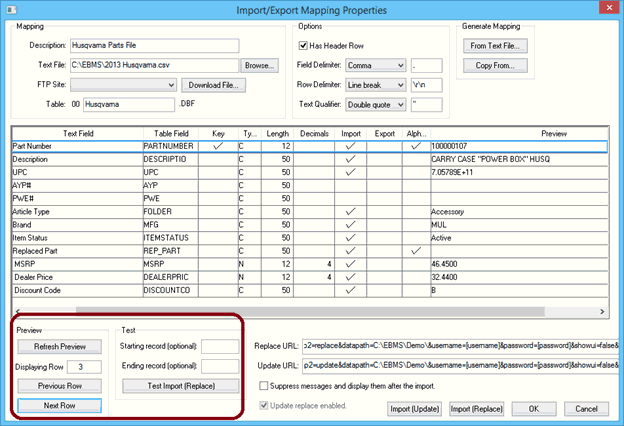Click the preview value 46.4500
Viewport: 624px width, 426px height.
pos(444,264)
